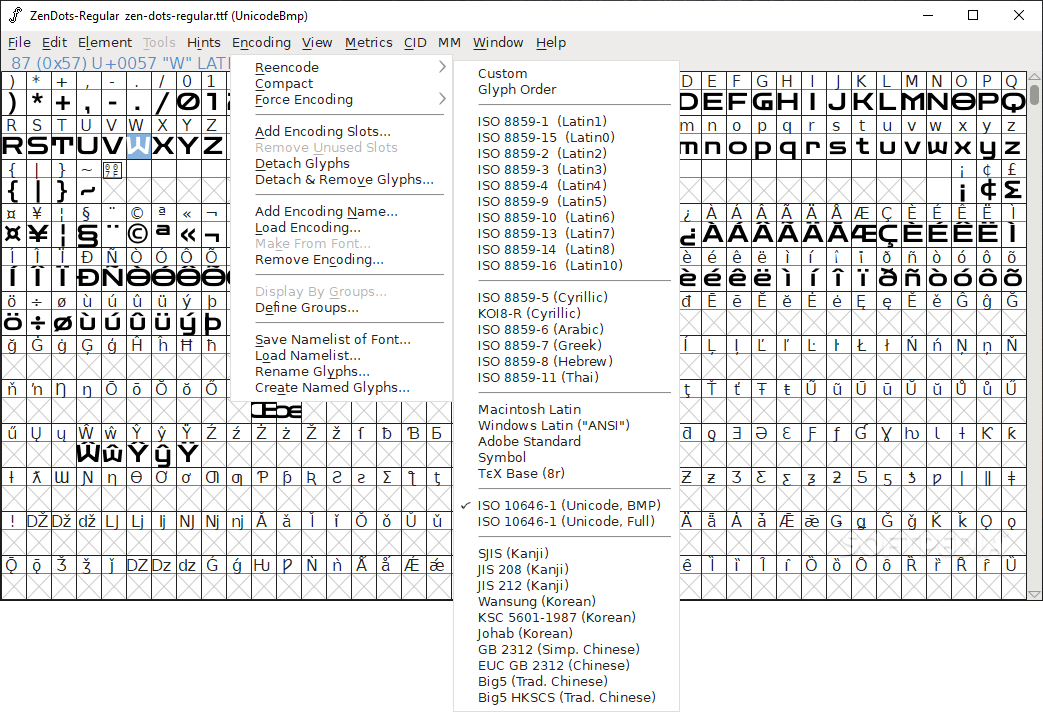Expand the Force Encoding submenu

coord(349,99)
